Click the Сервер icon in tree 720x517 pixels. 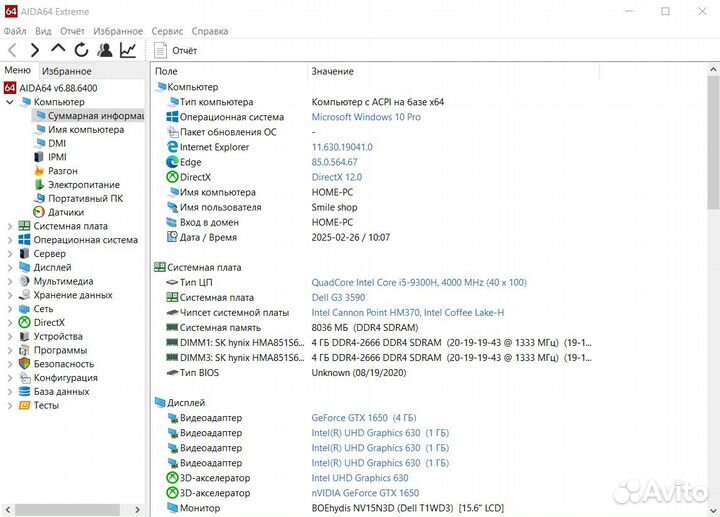[24, 253]
